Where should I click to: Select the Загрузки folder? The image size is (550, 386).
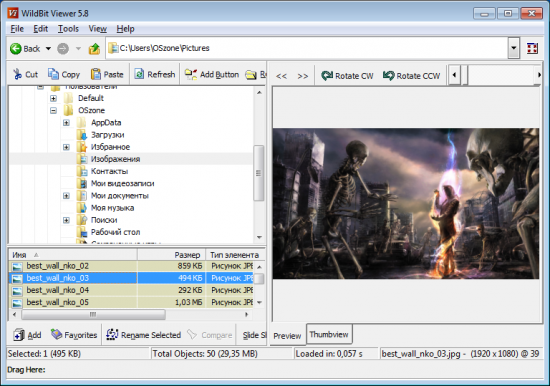[107, 135]
